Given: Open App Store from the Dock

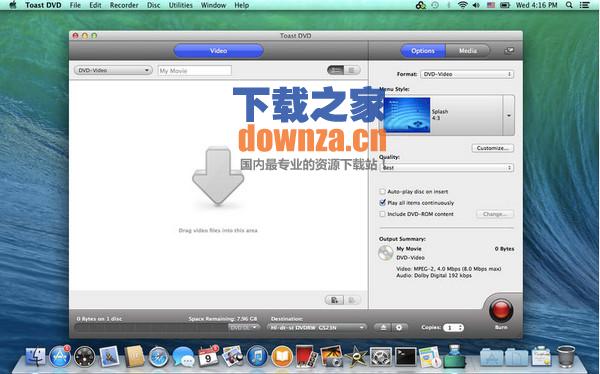Looking at the screenshot, I should click(60, 356).
